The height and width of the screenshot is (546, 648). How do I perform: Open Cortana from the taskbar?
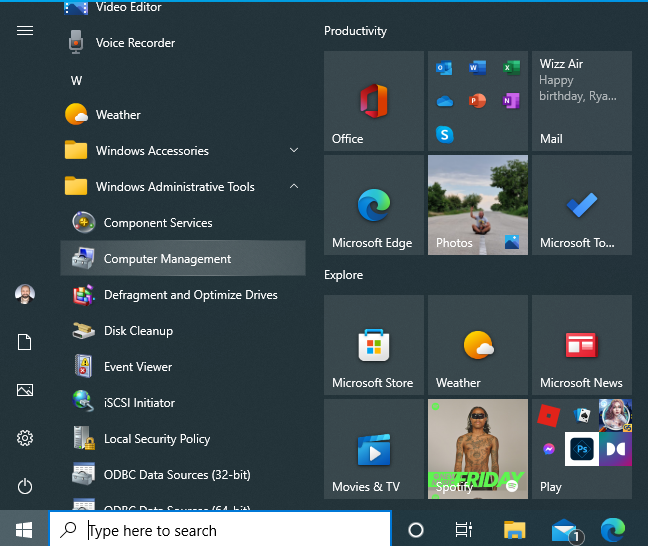[416, 529]
